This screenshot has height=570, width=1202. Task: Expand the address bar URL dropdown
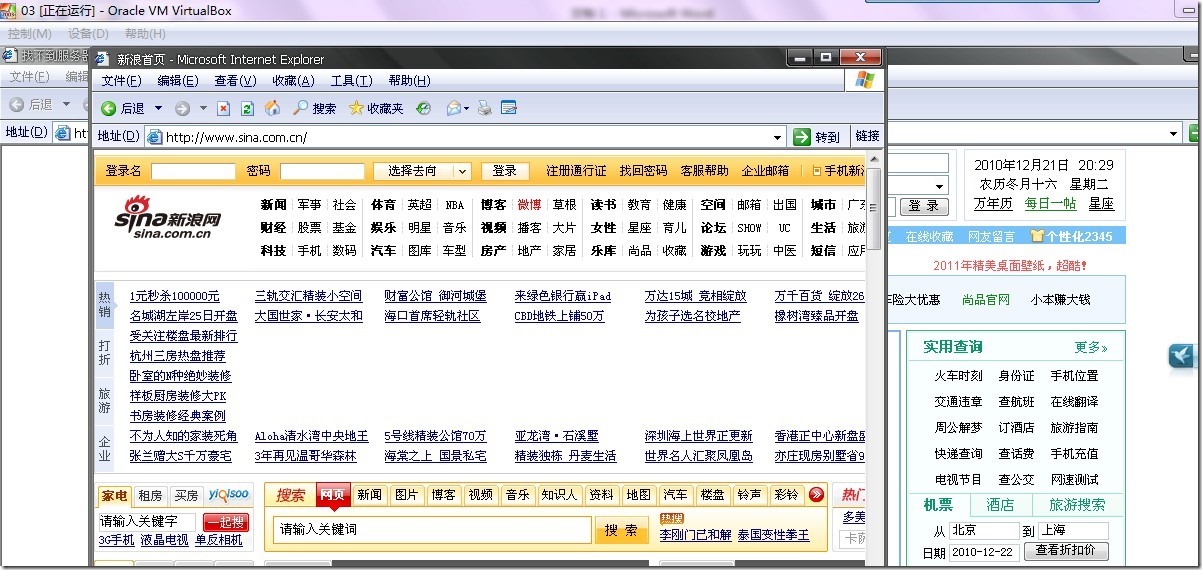[778, 137]
